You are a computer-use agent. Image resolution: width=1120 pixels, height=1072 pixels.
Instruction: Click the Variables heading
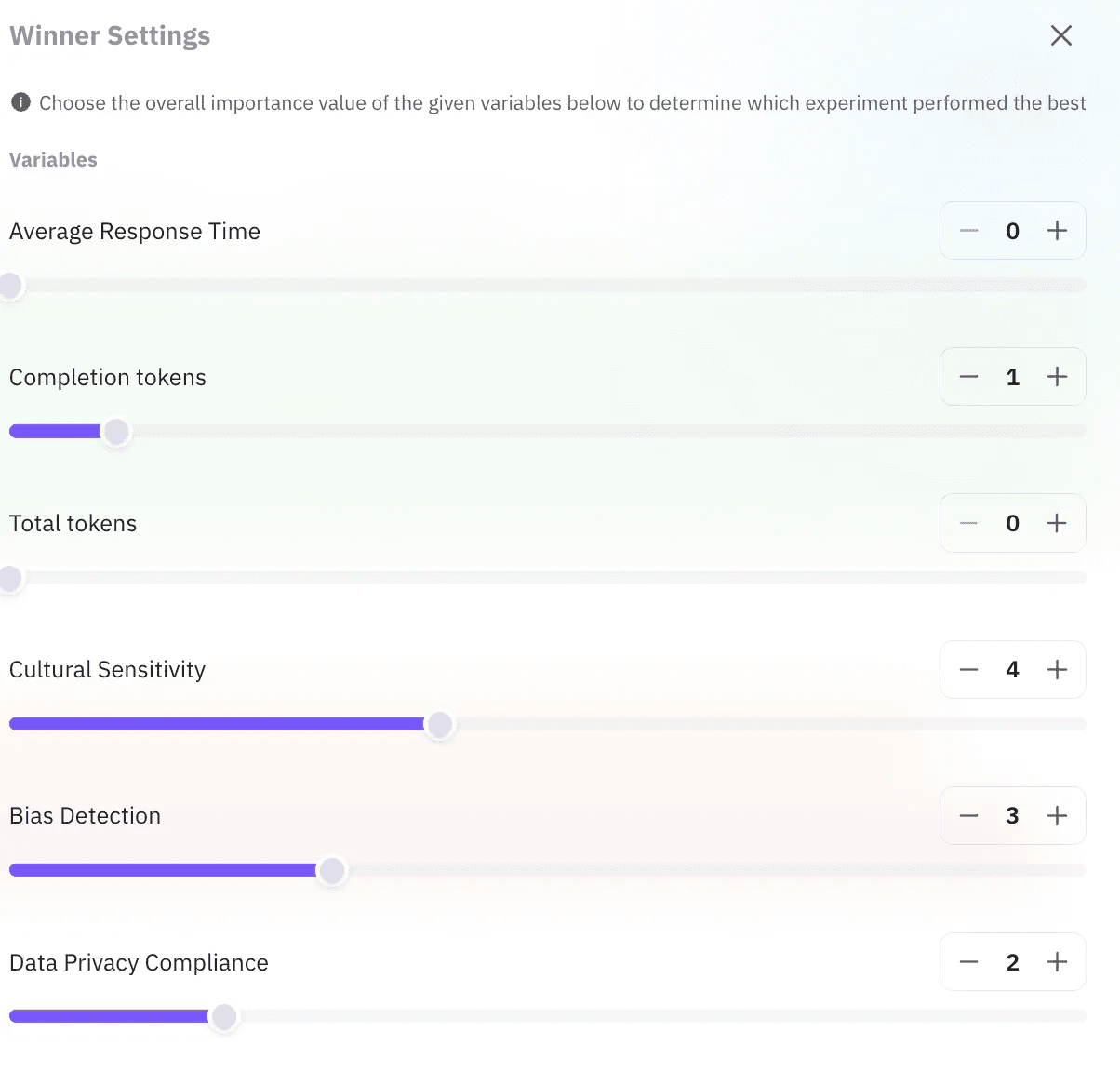(x=53, y=160)
